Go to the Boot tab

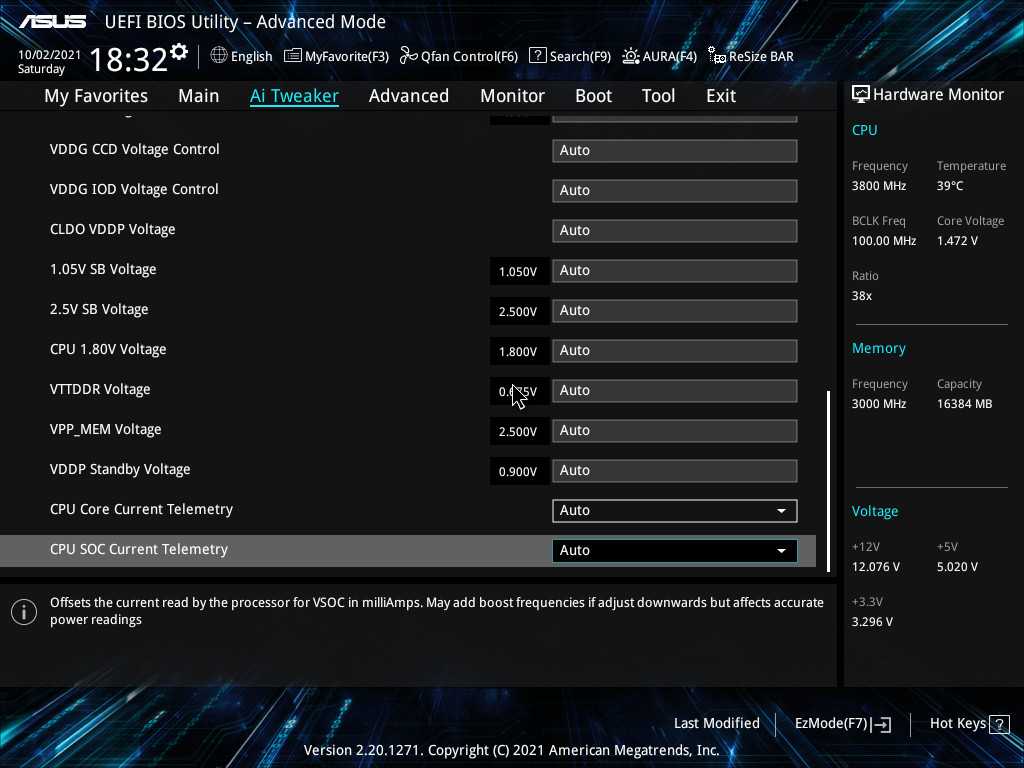(x=593, y=96)
